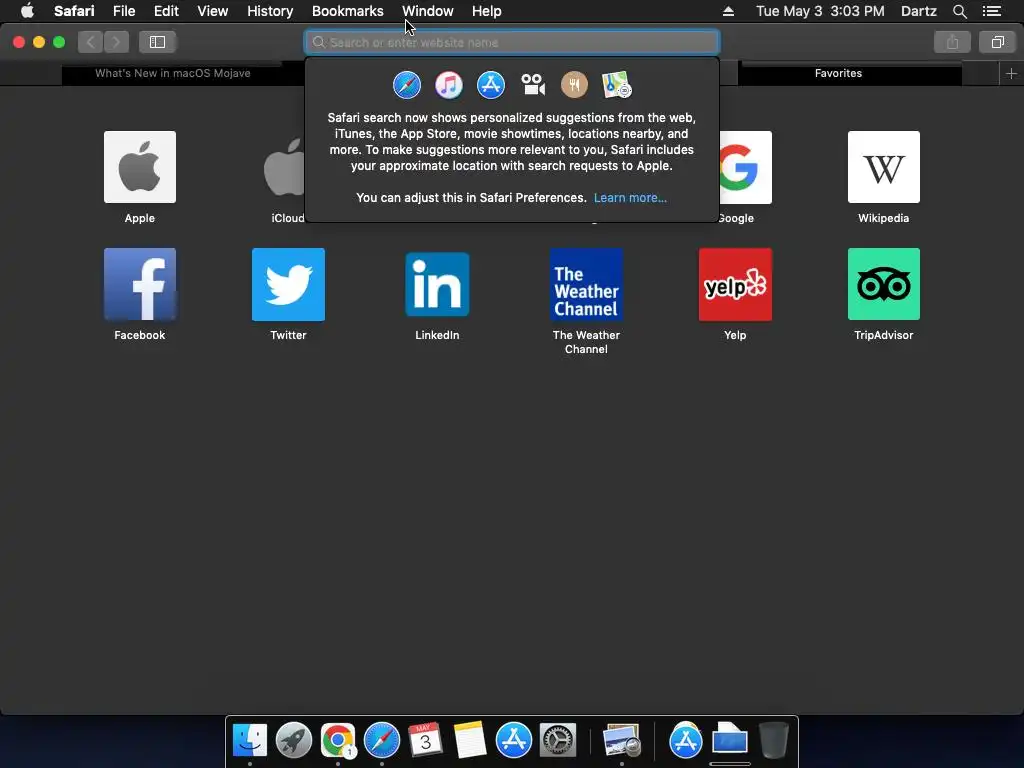Open the iCloud favorite tile
Viewport: 1024px width, 768px height.
point(284,167)
